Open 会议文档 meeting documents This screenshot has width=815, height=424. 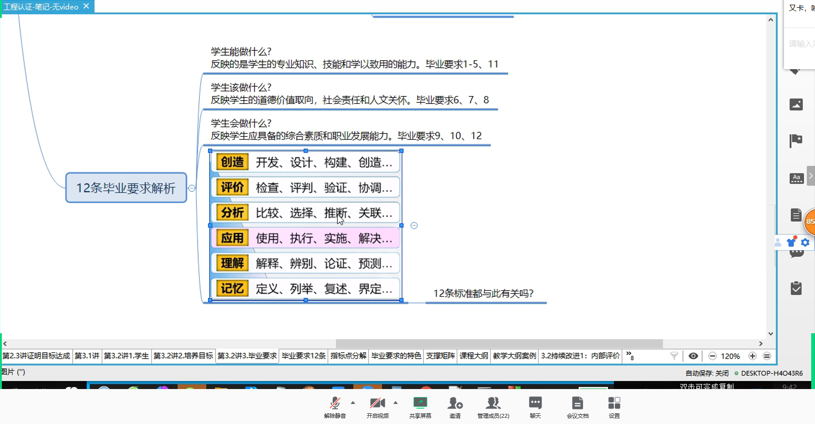[577, 403]
